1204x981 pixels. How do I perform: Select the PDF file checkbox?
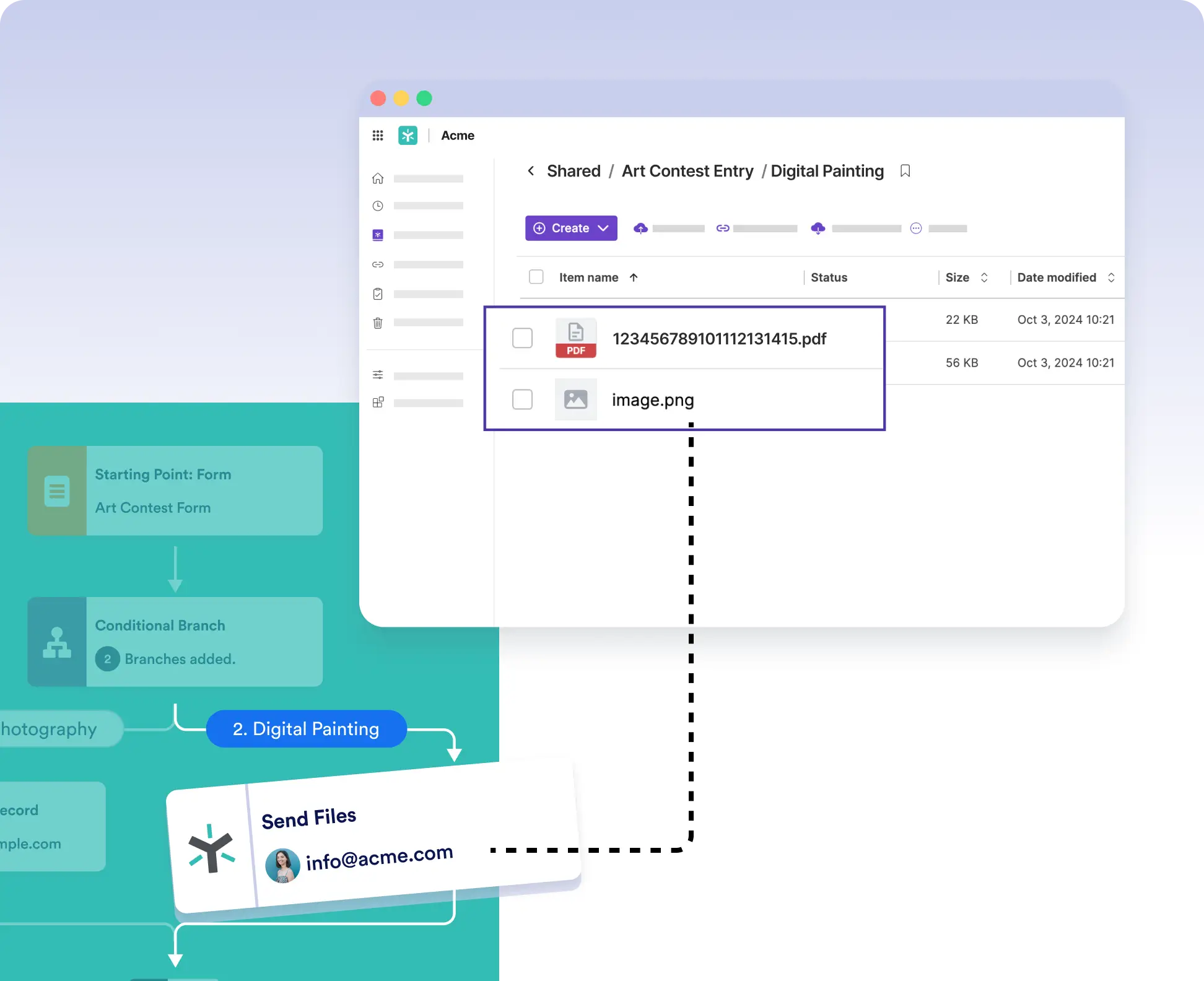(522, 338)
